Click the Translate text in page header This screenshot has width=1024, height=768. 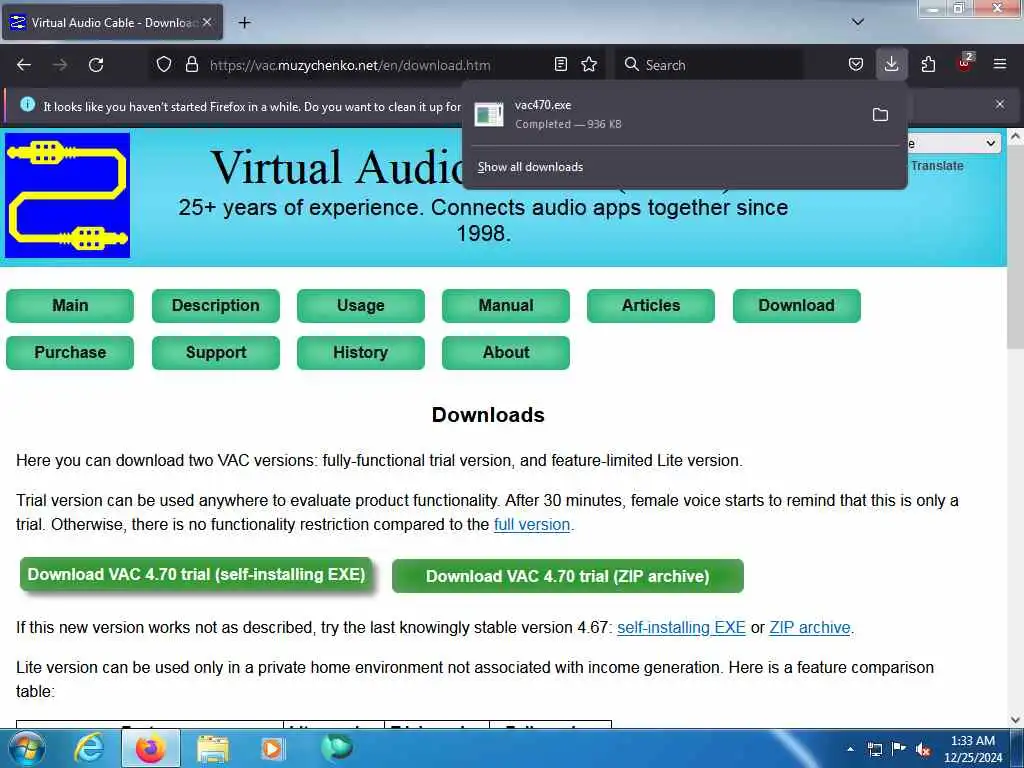[x=937, y=166]
